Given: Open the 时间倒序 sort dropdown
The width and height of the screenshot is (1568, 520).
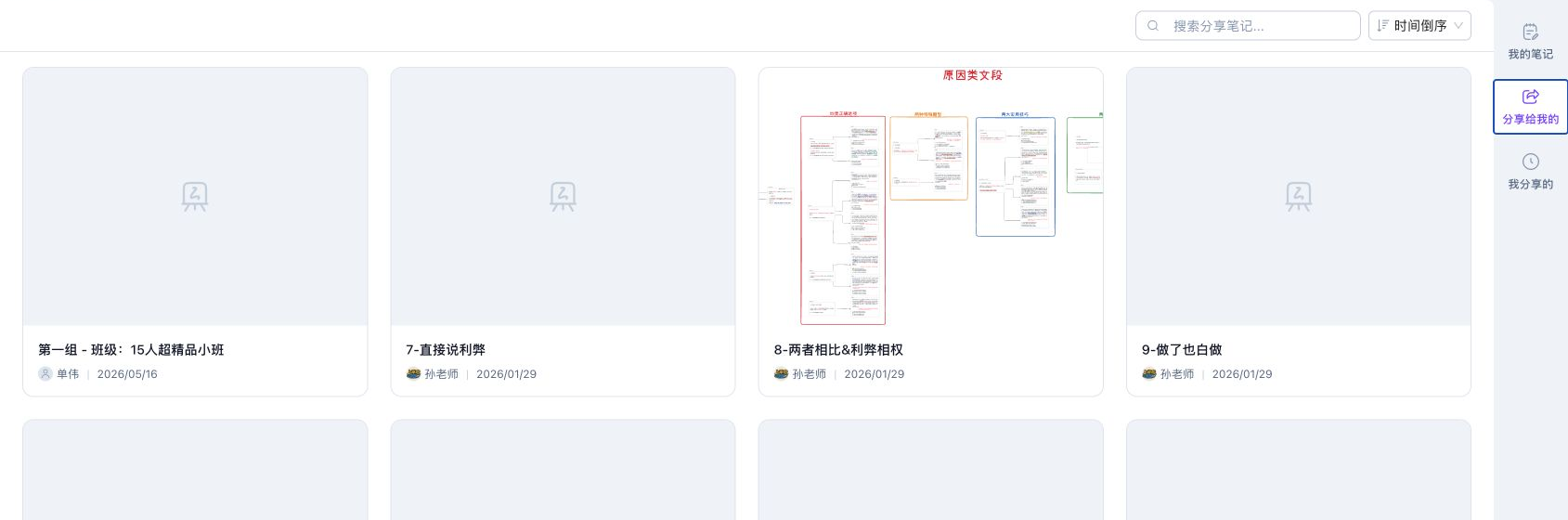Looking at the screenshot, I should [x=1419, y=26].
